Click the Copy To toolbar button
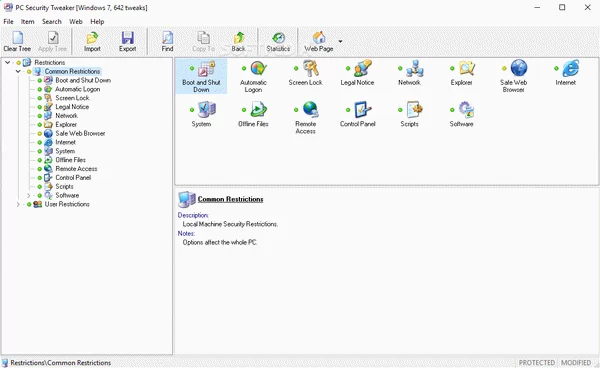This screenshot has height=368, width=600. [203, 42]
